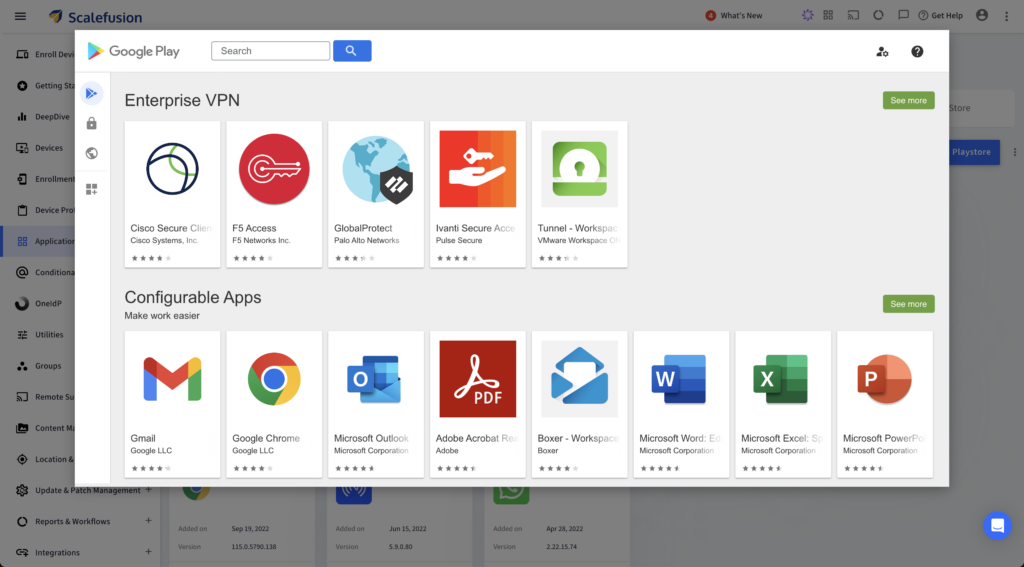Screen dimensions: 1024x567
Task: Open the admin settings person-gear icon
Action: [x=882, y=52]
